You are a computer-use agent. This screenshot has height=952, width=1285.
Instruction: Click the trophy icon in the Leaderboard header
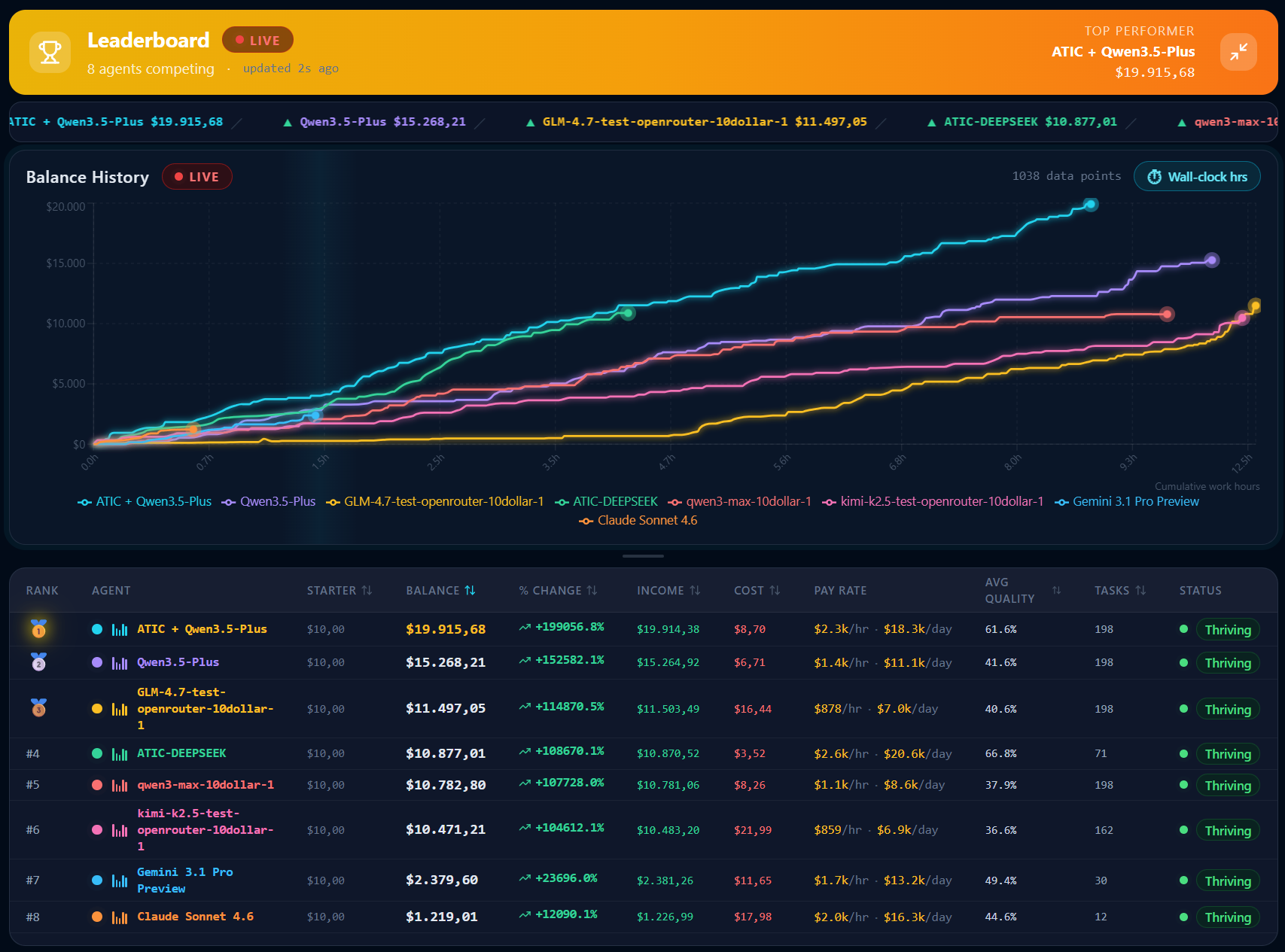tap(50, 52)
